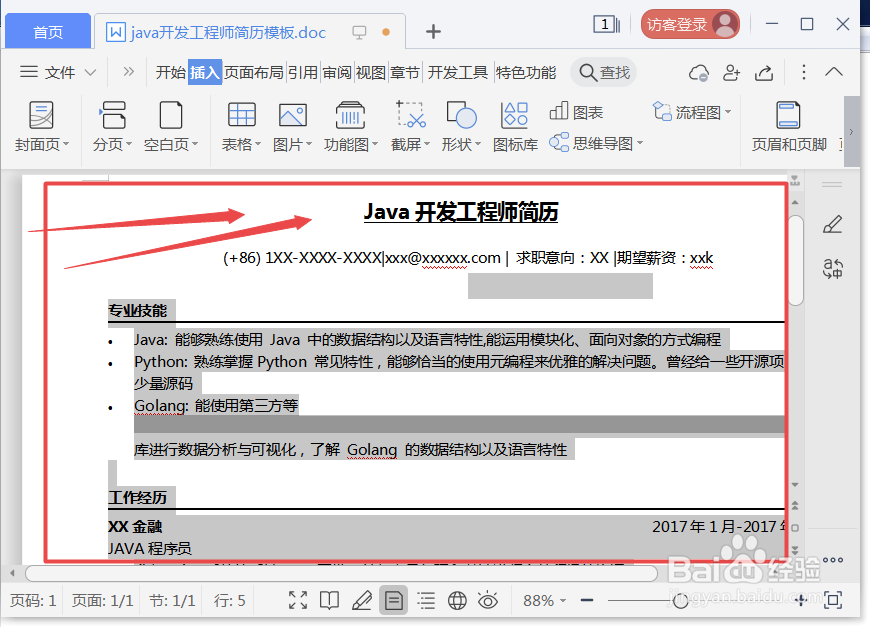
Task: Open the 形状 shapes gallery
Action: 461,127
